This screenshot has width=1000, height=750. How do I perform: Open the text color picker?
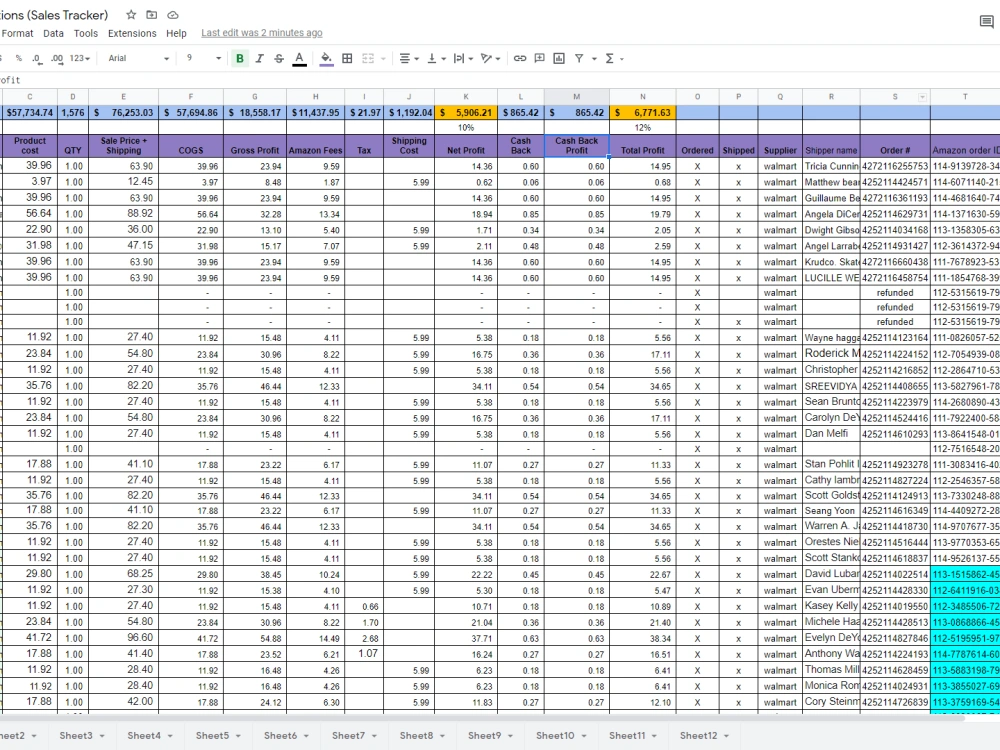(x=299, y=59)
